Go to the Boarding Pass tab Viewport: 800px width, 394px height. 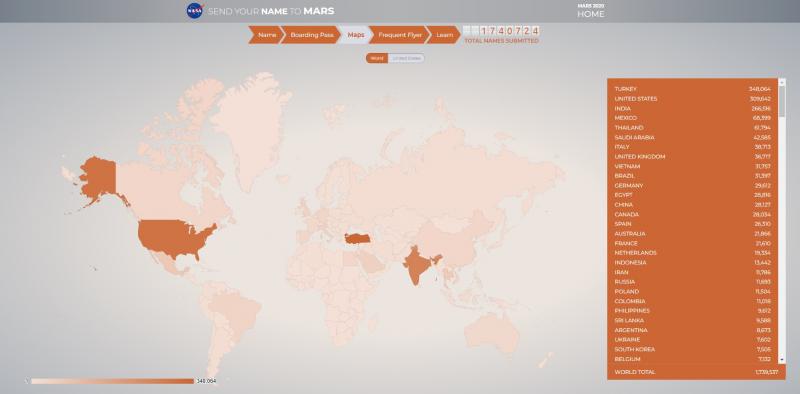(310, 35)
